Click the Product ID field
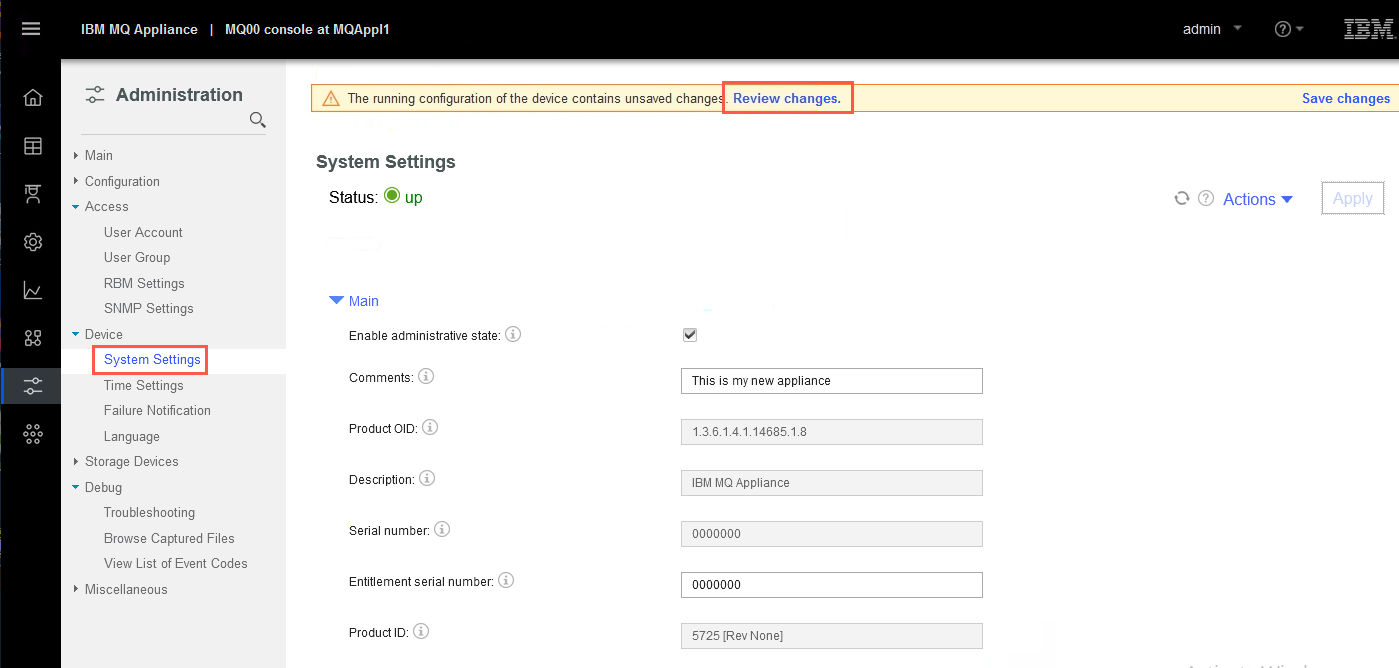Screen dimensions: 1399x668 pyautogui.click(x=832, y=636)
